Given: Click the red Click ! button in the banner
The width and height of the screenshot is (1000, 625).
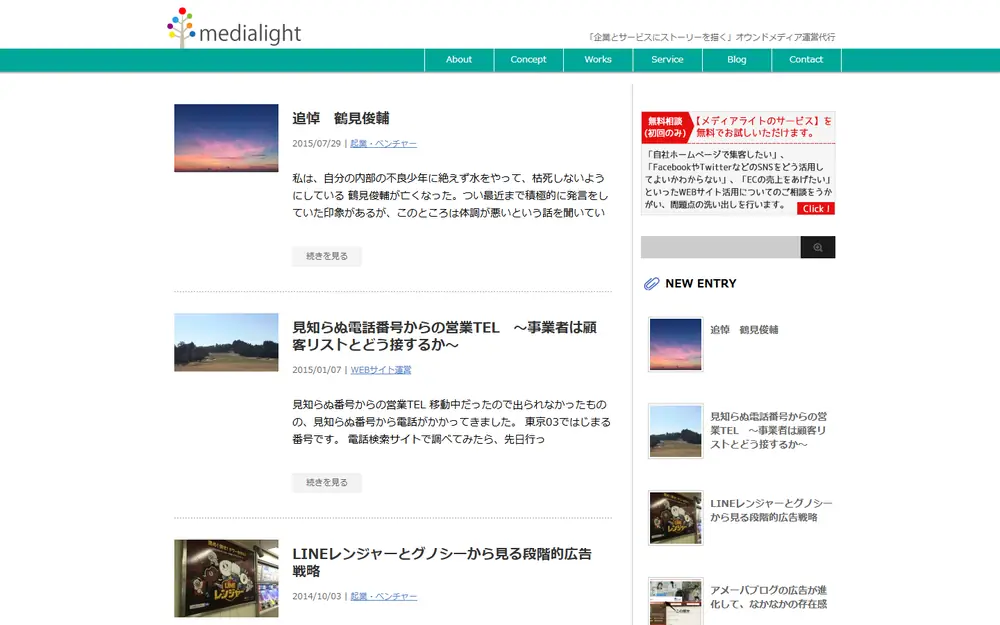Looking at the screenshot, I should (x=816, y=209).
